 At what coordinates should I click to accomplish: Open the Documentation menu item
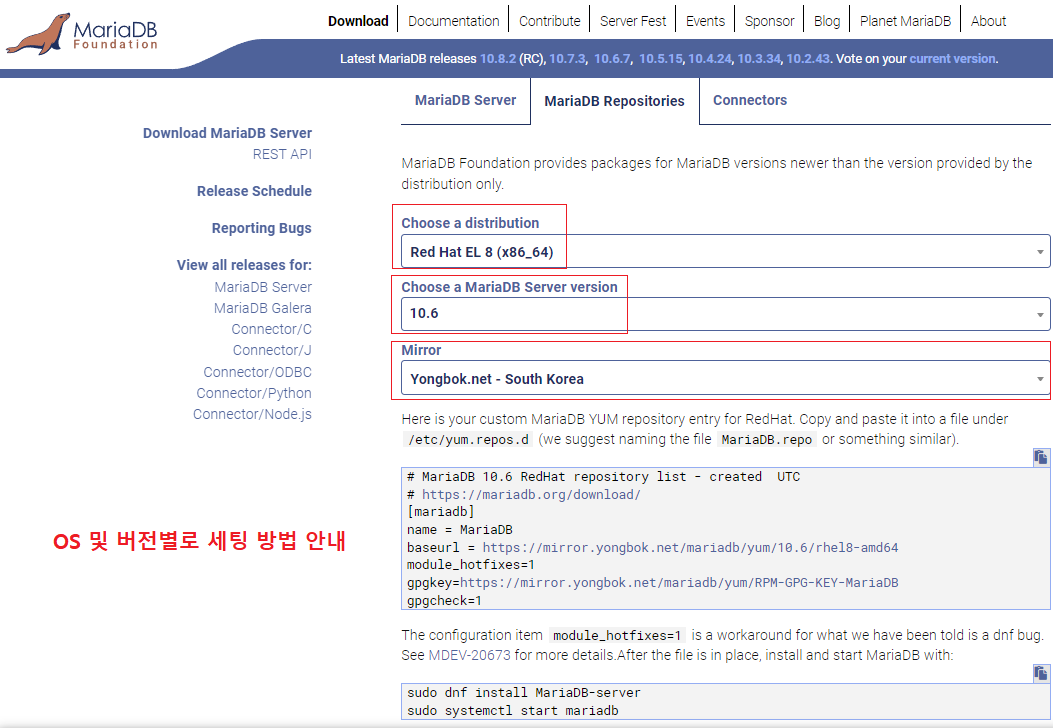click(x=453, y=21)
